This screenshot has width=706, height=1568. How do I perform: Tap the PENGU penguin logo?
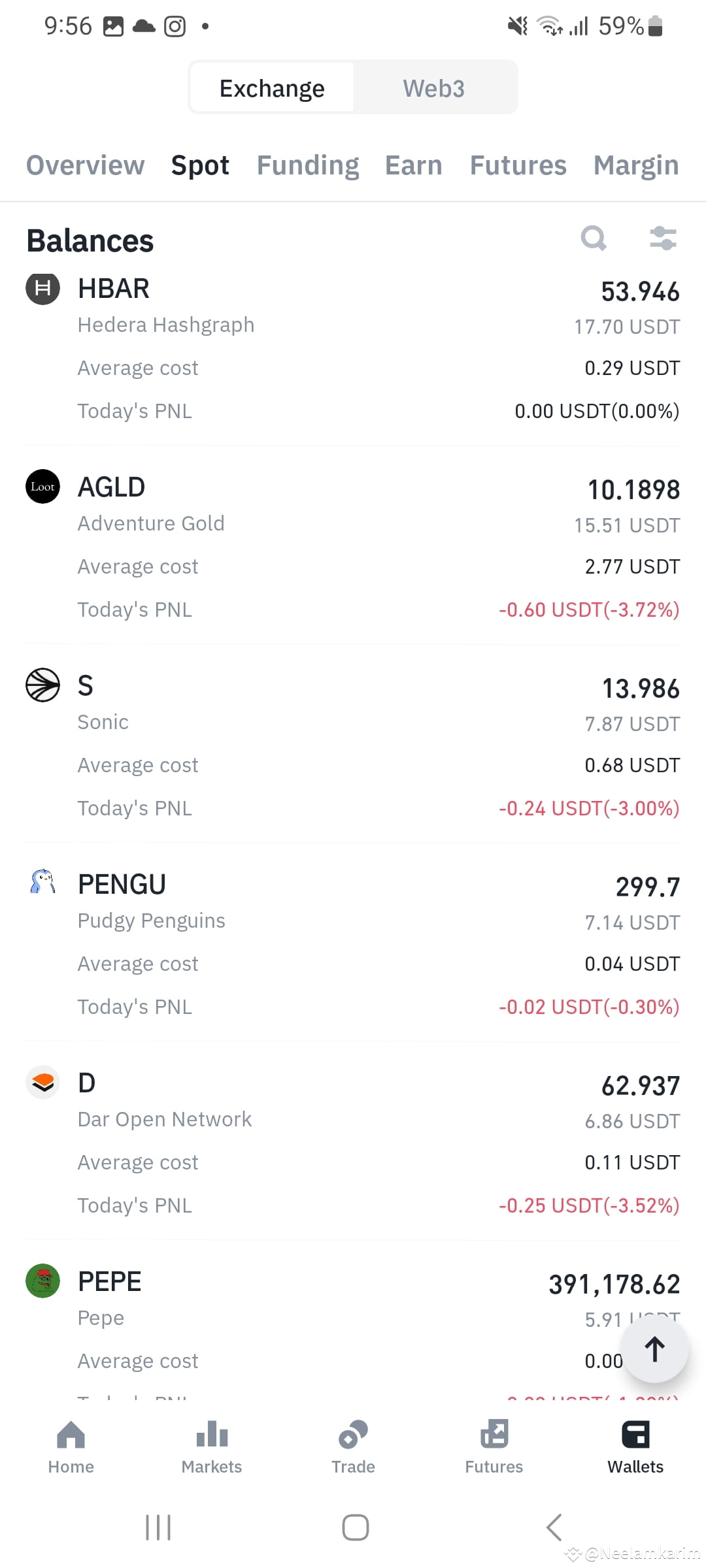coord(42,883)
